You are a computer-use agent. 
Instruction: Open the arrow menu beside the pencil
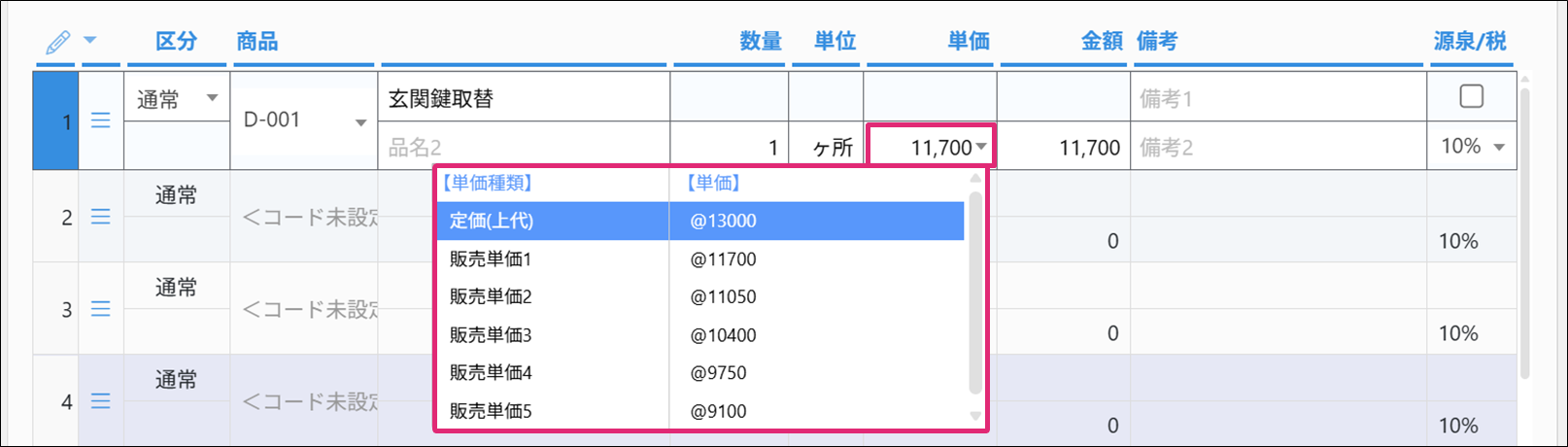click(x=90, y=41)
